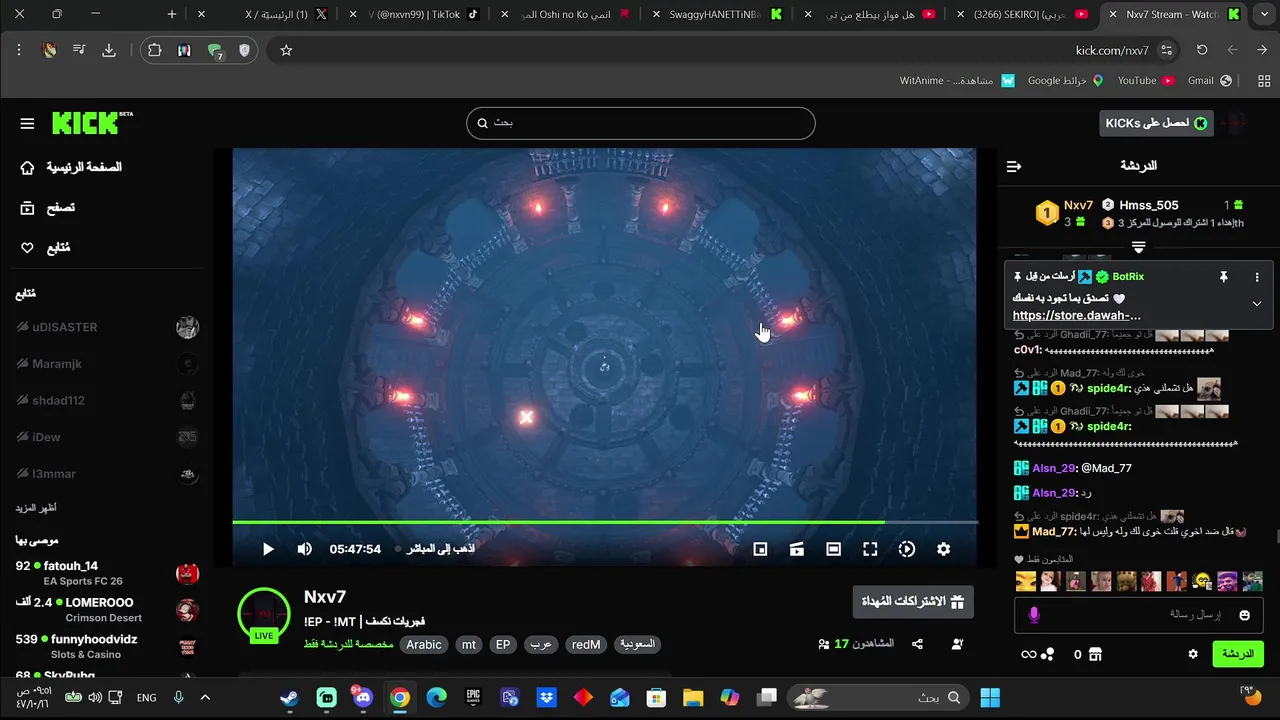Viewport: 1280px width, 720px height.
Task: Open emoji picker in chat input
Action: (1245, 615)
